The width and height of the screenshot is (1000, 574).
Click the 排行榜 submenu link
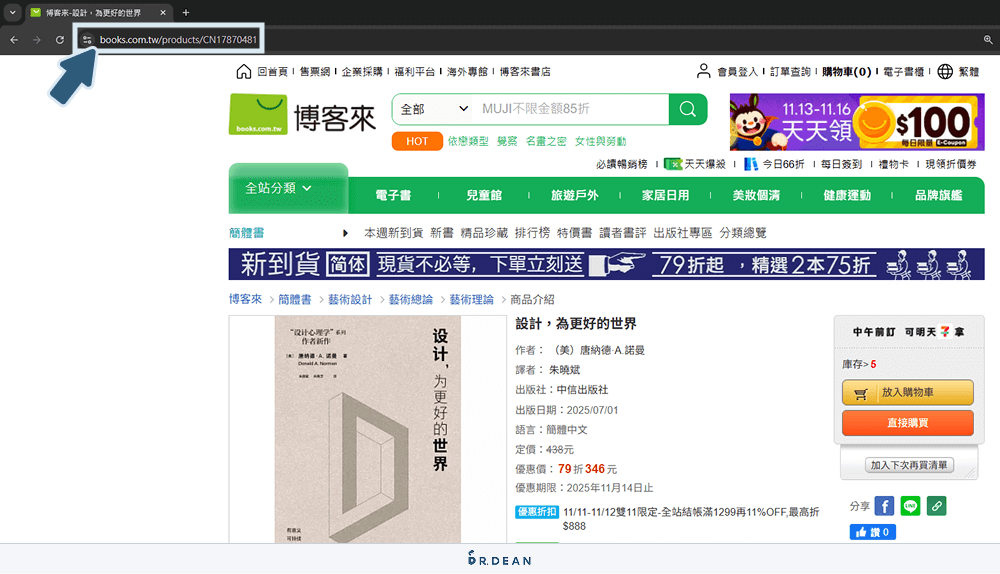tap(532, 233)
